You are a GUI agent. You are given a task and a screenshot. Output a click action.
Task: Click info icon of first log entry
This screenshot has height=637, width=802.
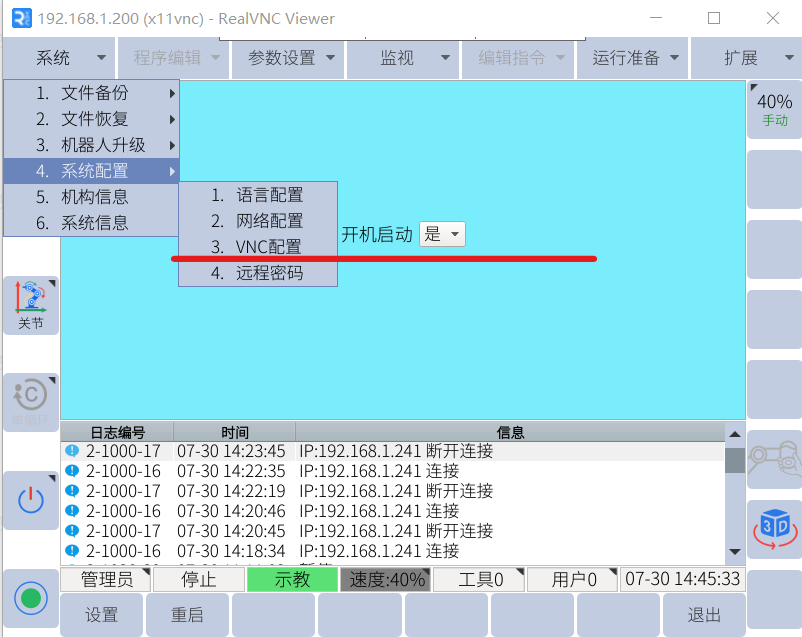click(72, 451)
